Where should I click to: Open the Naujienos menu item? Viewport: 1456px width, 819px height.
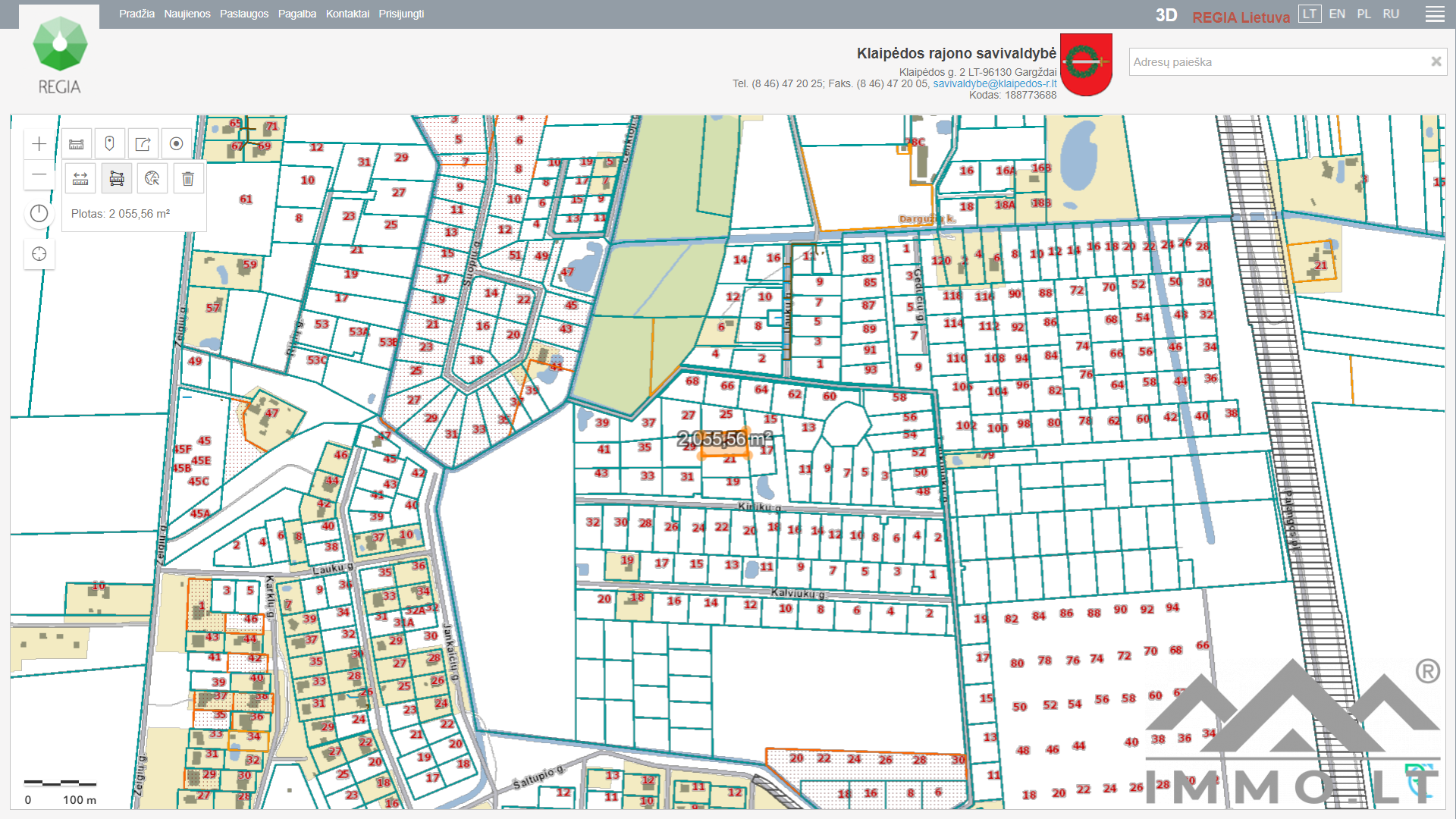pyautogui.click(x=187, y=14)
